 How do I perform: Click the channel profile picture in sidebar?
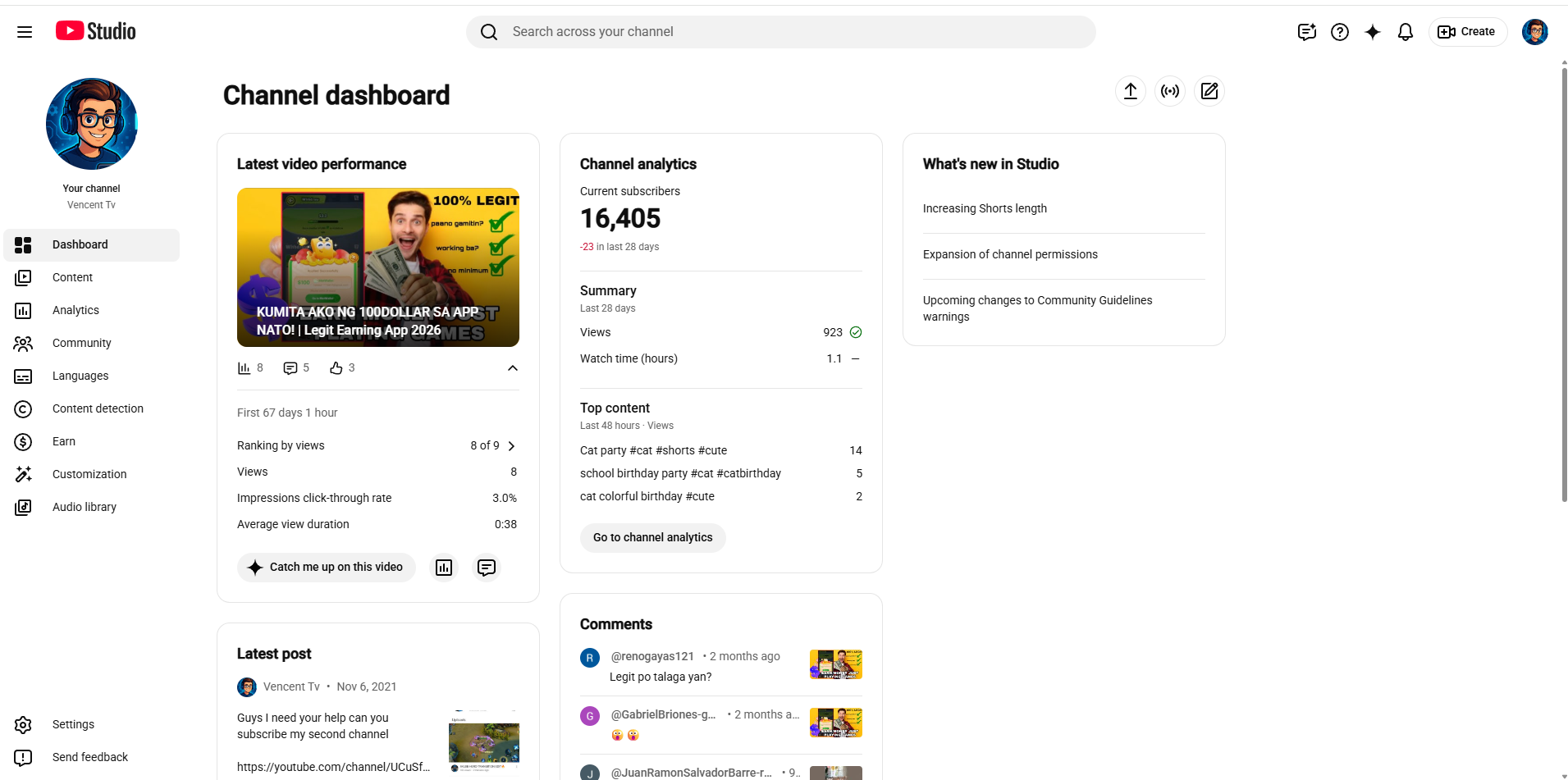pyautogui.click(x=92, y=124)
